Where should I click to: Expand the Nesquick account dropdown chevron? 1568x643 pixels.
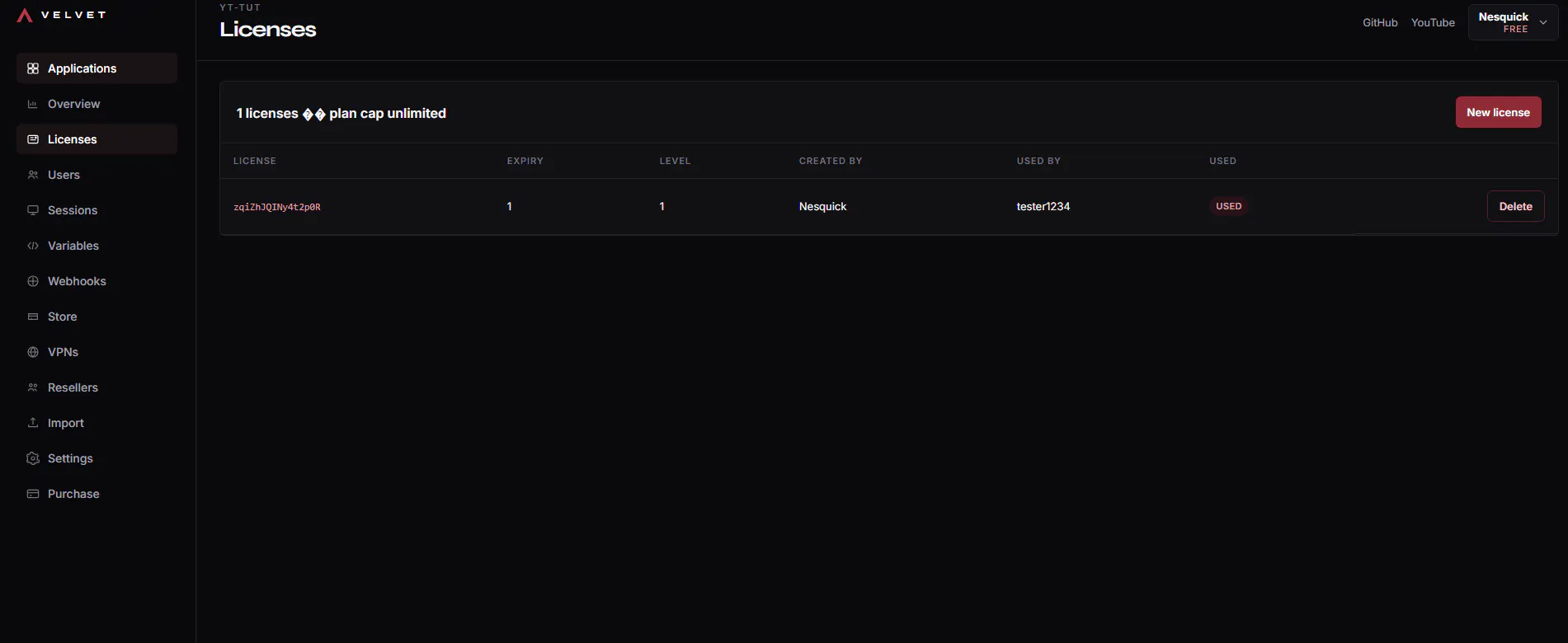point(1543,22)
